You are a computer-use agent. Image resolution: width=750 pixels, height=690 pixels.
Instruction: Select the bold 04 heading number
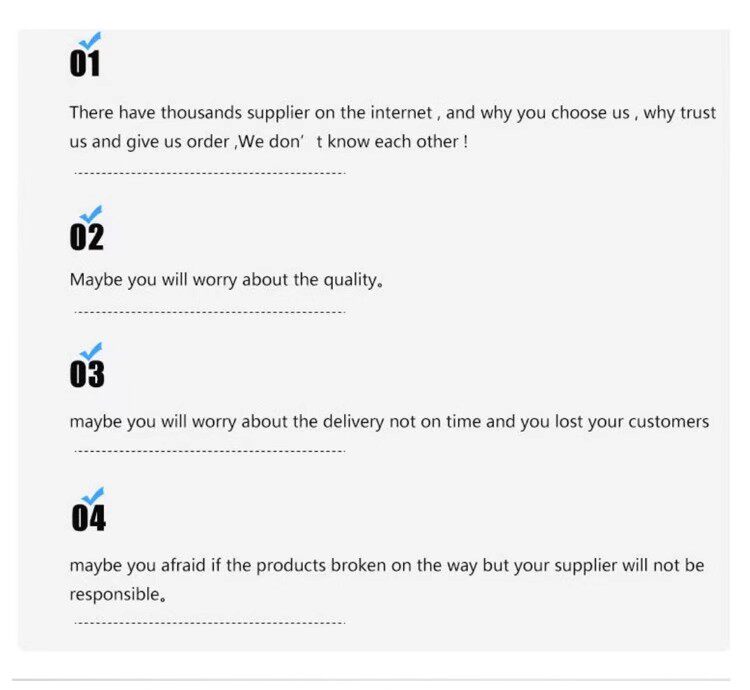coord(88,519)
